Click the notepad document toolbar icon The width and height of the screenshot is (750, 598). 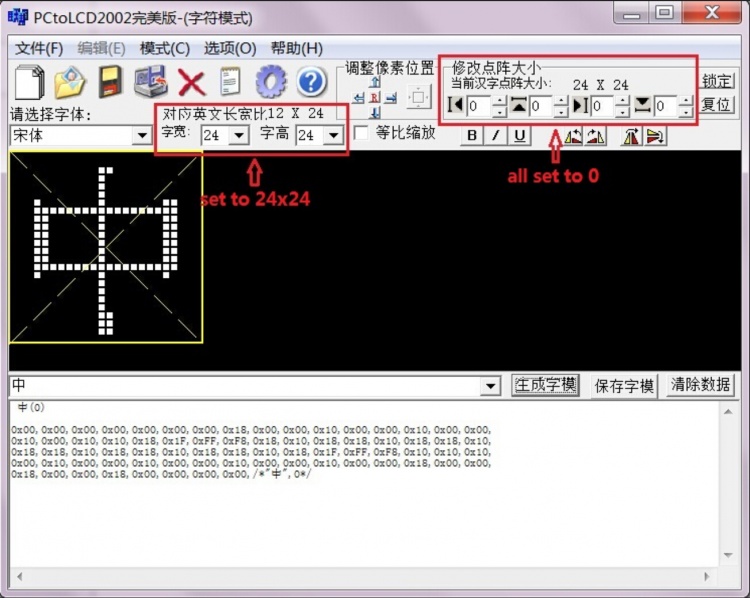(231, 81)
